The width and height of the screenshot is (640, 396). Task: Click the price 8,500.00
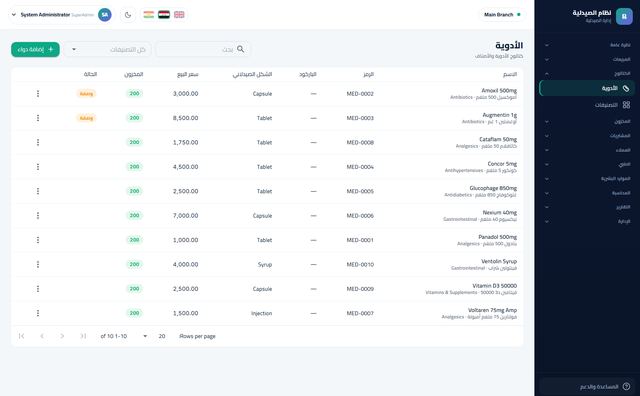pos(185,118)
